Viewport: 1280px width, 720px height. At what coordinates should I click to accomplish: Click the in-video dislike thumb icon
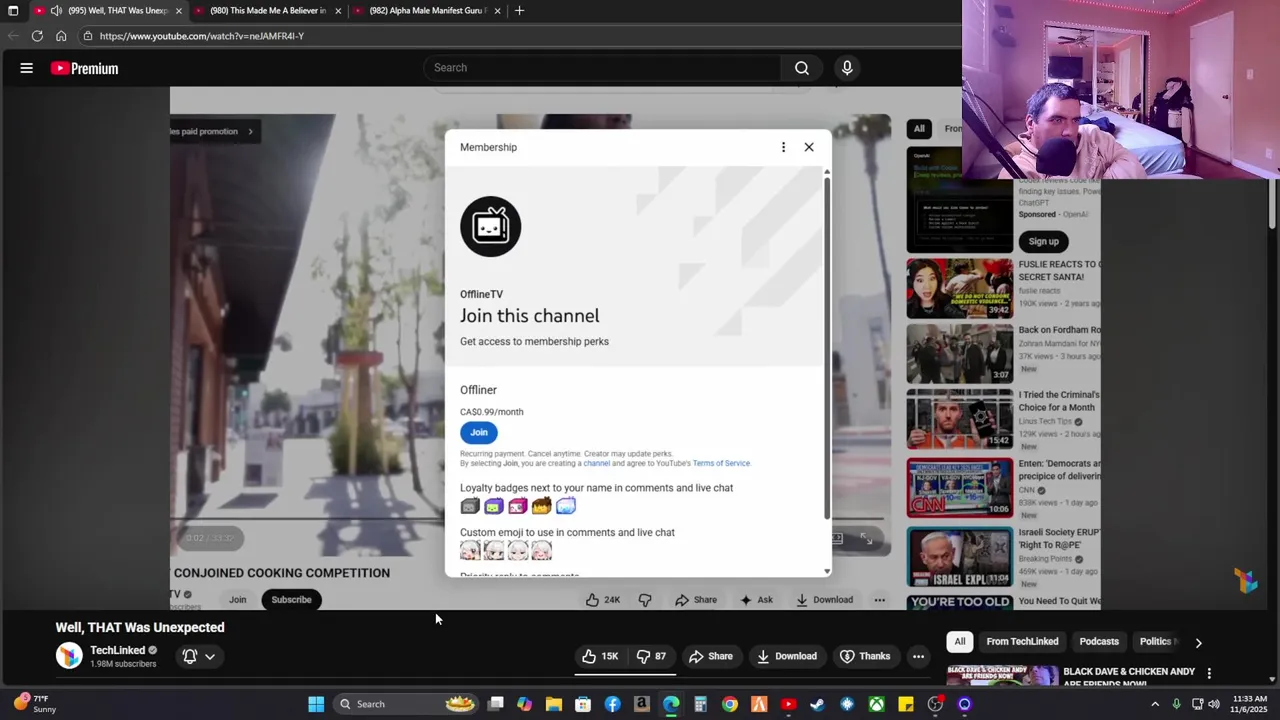[x=645, y=600]
